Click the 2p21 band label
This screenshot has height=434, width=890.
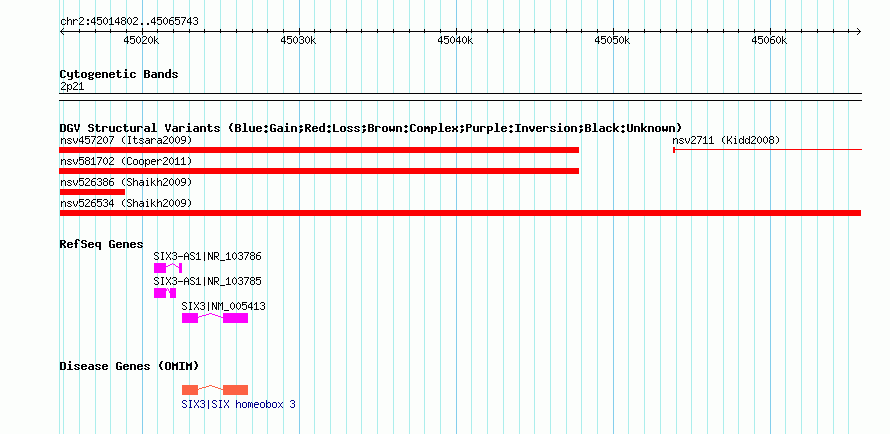72,87
